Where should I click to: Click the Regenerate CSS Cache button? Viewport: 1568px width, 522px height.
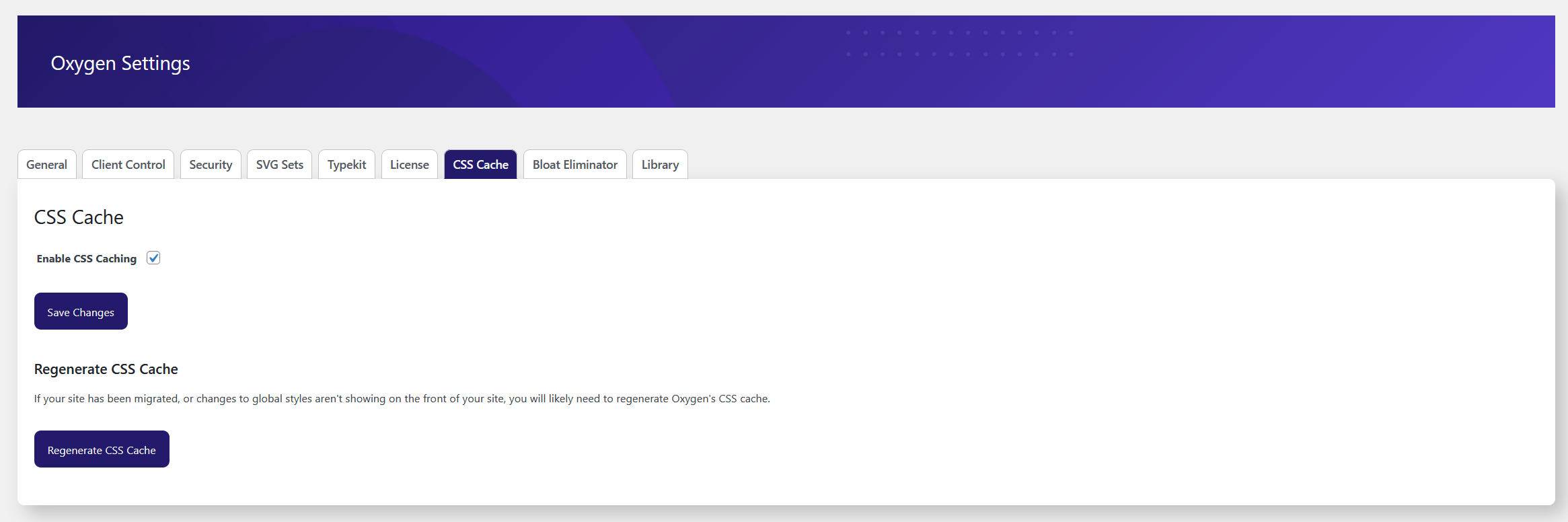pos(102,449)
